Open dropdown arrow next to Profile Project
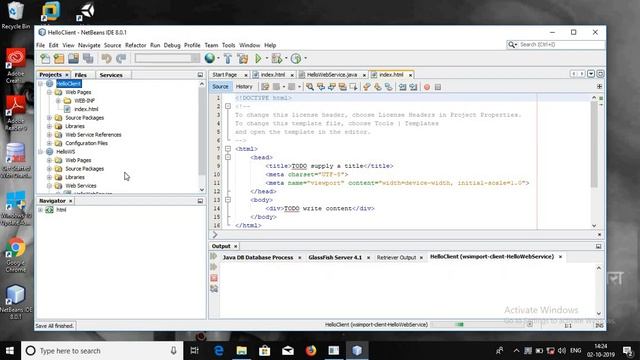640x360 pixels. point(305,58)
